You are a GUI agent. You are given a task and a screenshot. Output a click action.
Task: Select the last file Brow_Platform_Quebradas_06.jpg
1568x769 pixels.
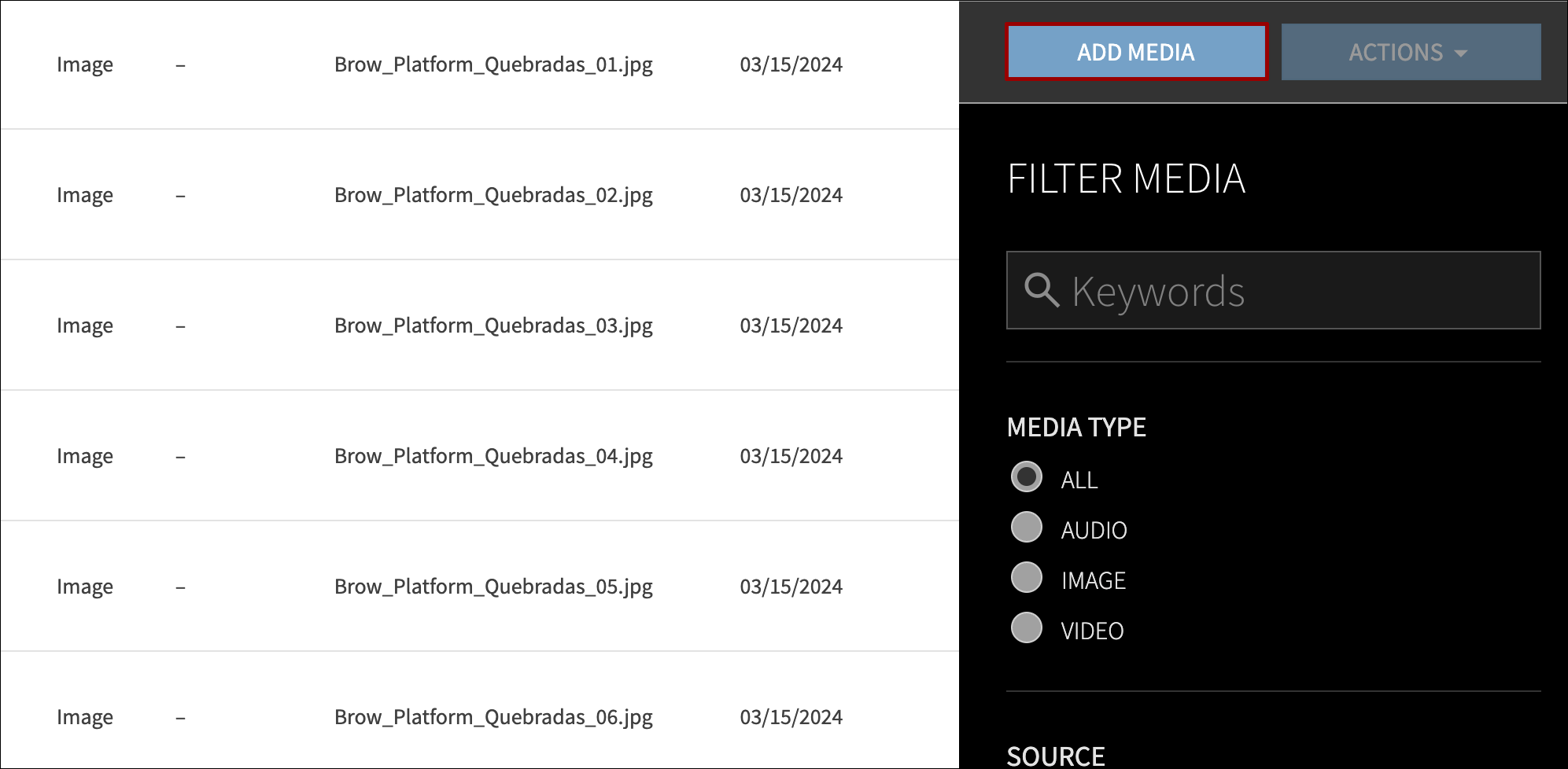click(493, 716)
